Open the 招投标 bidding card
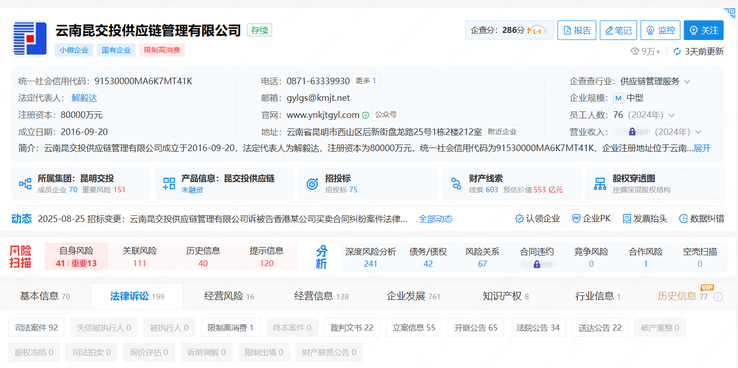The image size is (738, 368). point(368,184)
